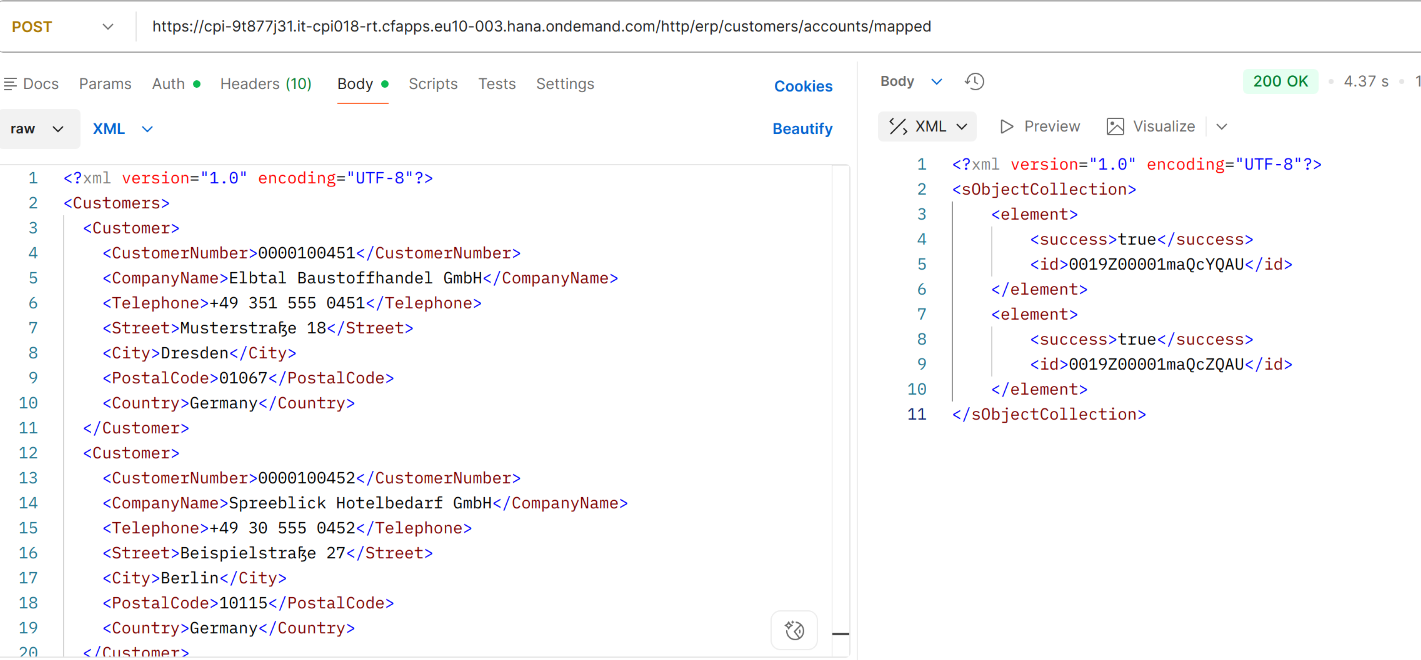Screen dimensions: 1421x660
Task: Click the Beautify link
Action: pyautogui.click(x=802, y=129)
